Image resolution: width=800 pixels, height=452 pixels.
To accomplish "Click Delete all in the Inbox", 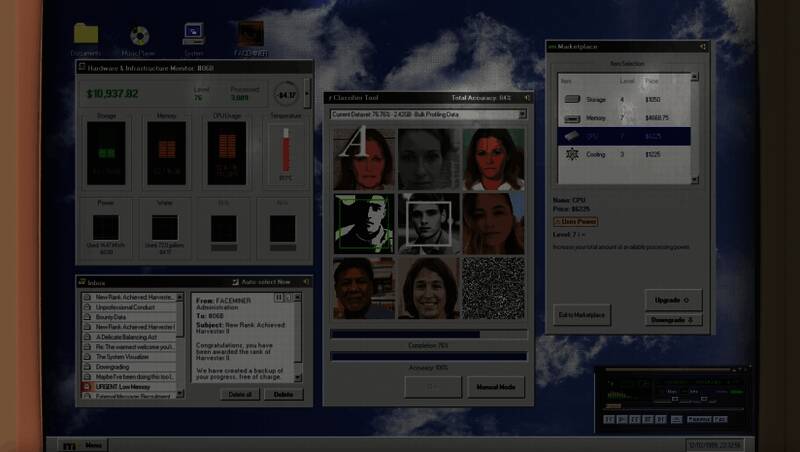I will point(239,394).
